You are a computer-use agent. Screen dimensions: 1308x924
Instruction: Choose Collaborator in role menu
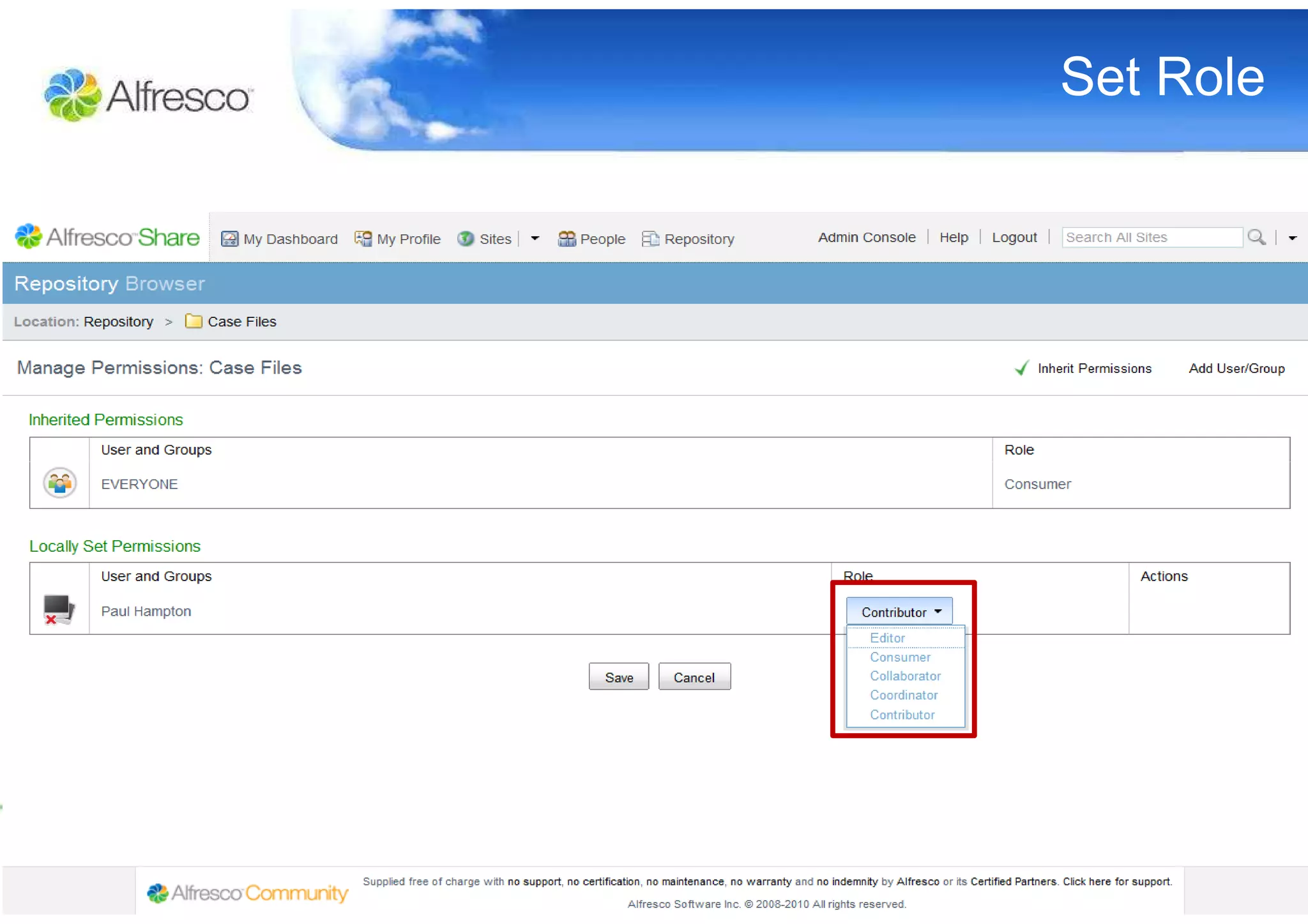tap(905, 676)
